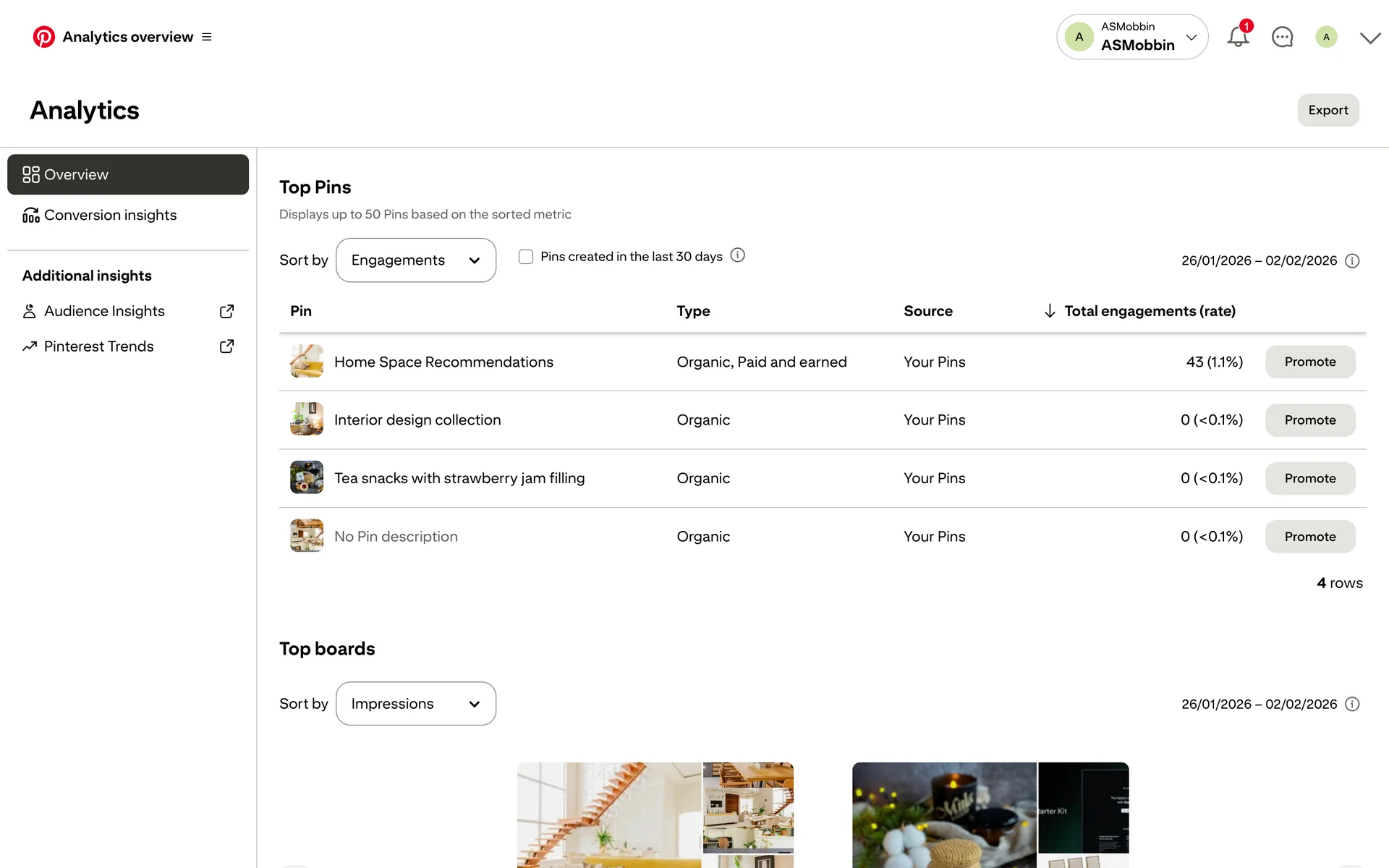Click the Export button
The width and height of the screenshot is (1389, 868).
[1328, 110]
